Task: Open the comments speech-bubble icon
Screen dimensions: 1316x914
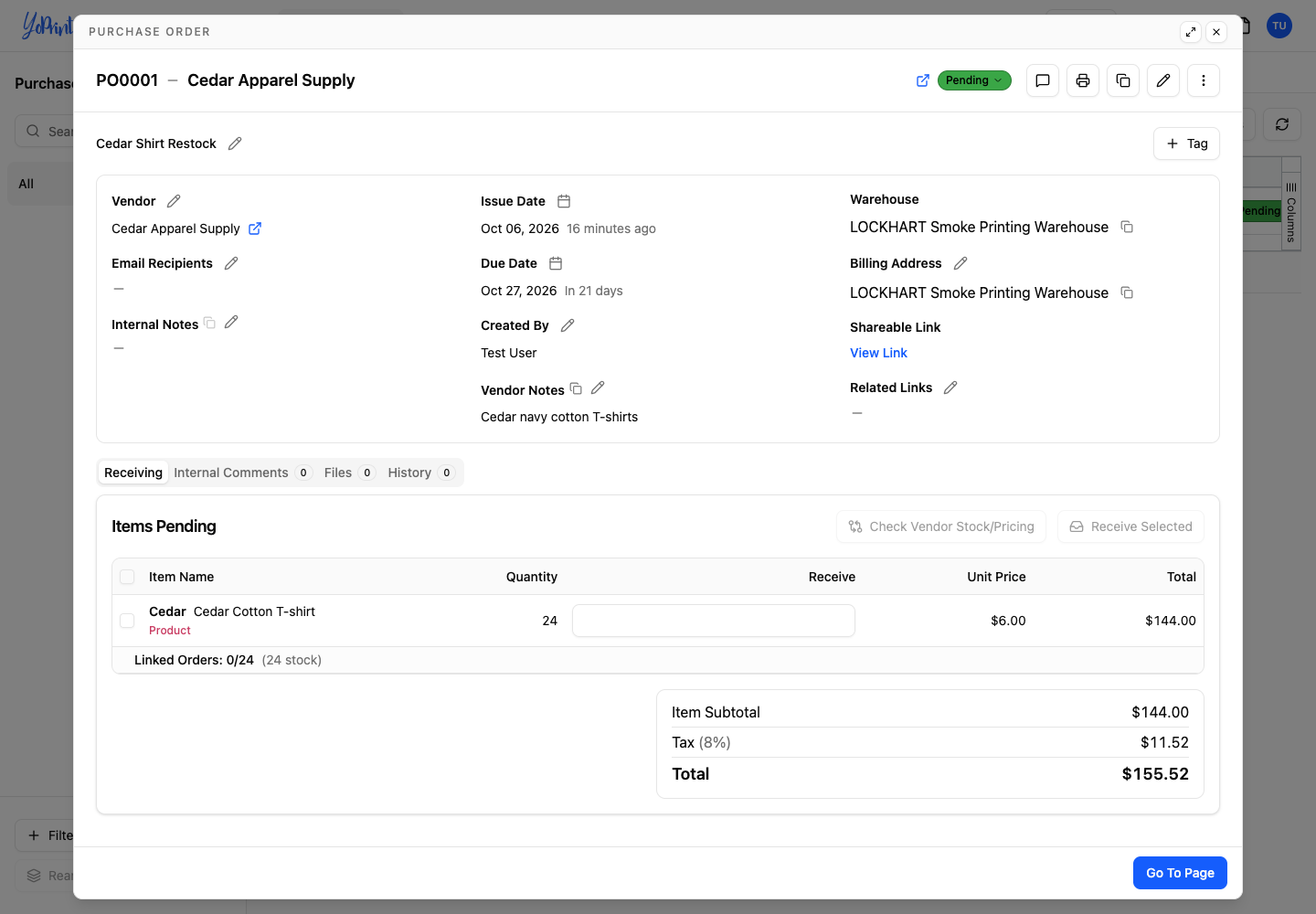Action: pos(1043,80)
